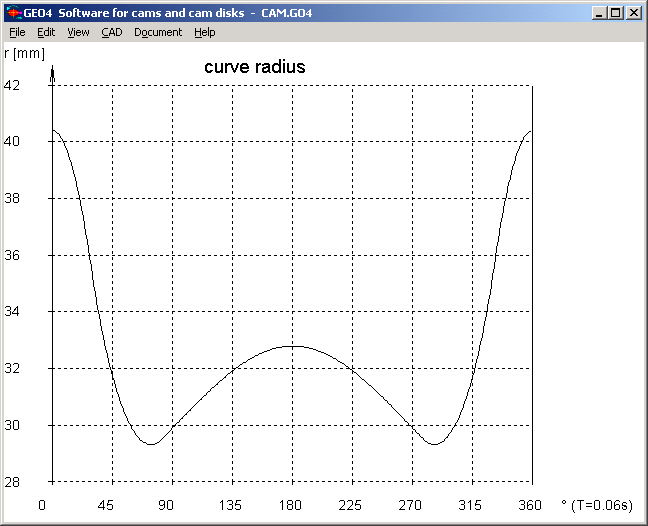Open the Document menu
This screenshot has height=526, width=648.
coord(158,32)
